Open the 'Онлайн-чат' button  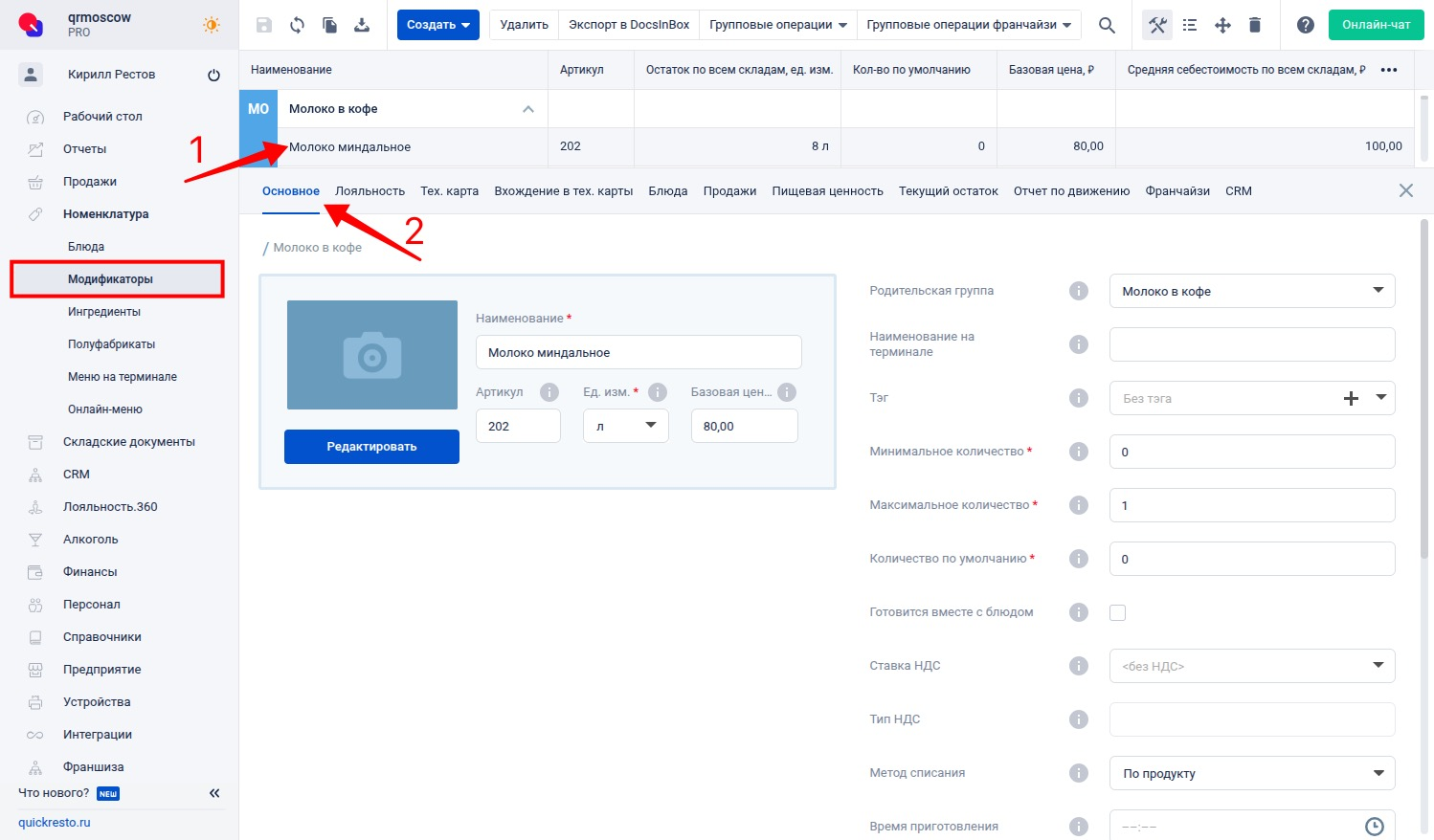[x=1376, y=25]
